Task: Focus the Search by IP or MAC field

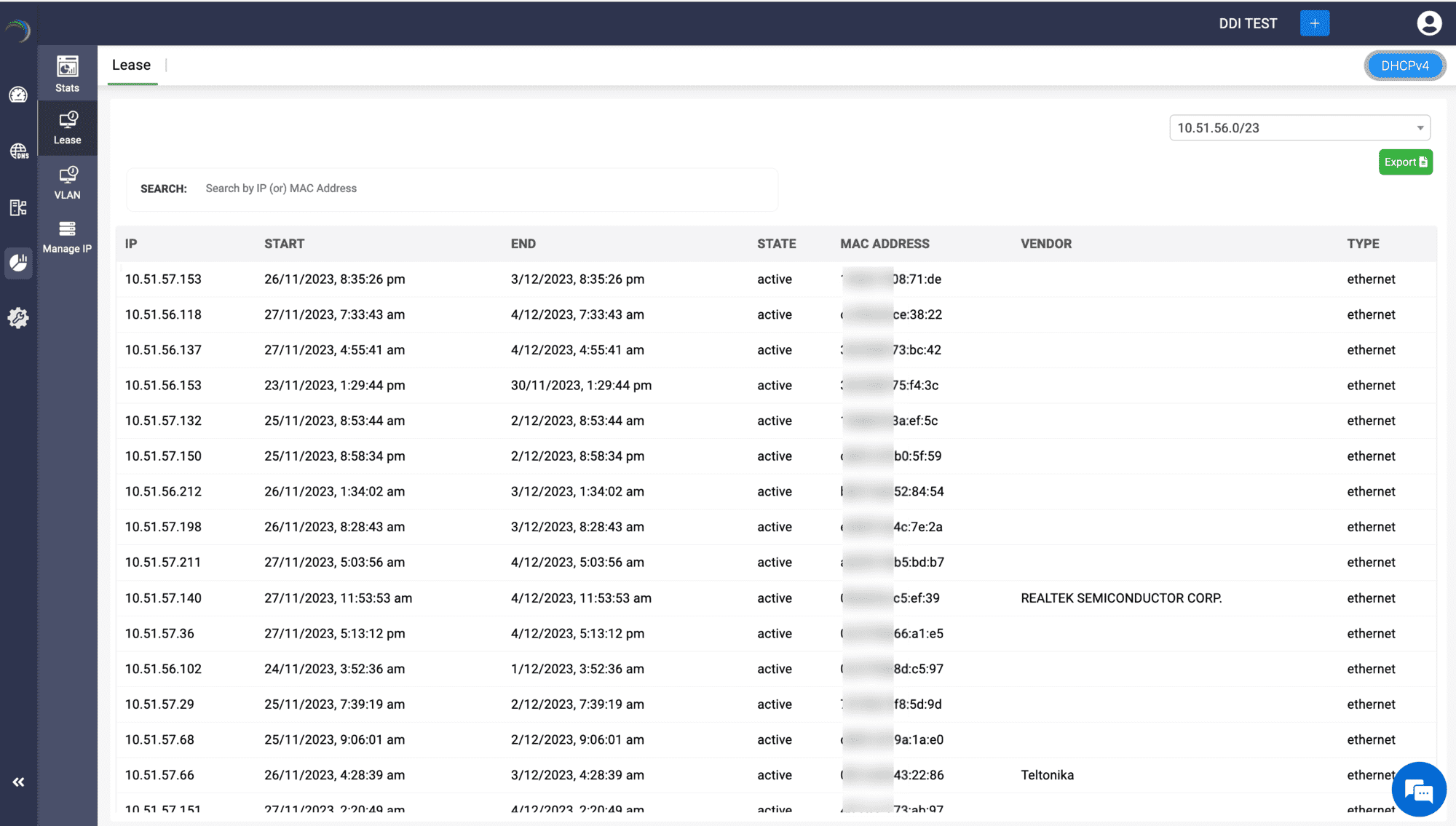Action: click(480, 188)
